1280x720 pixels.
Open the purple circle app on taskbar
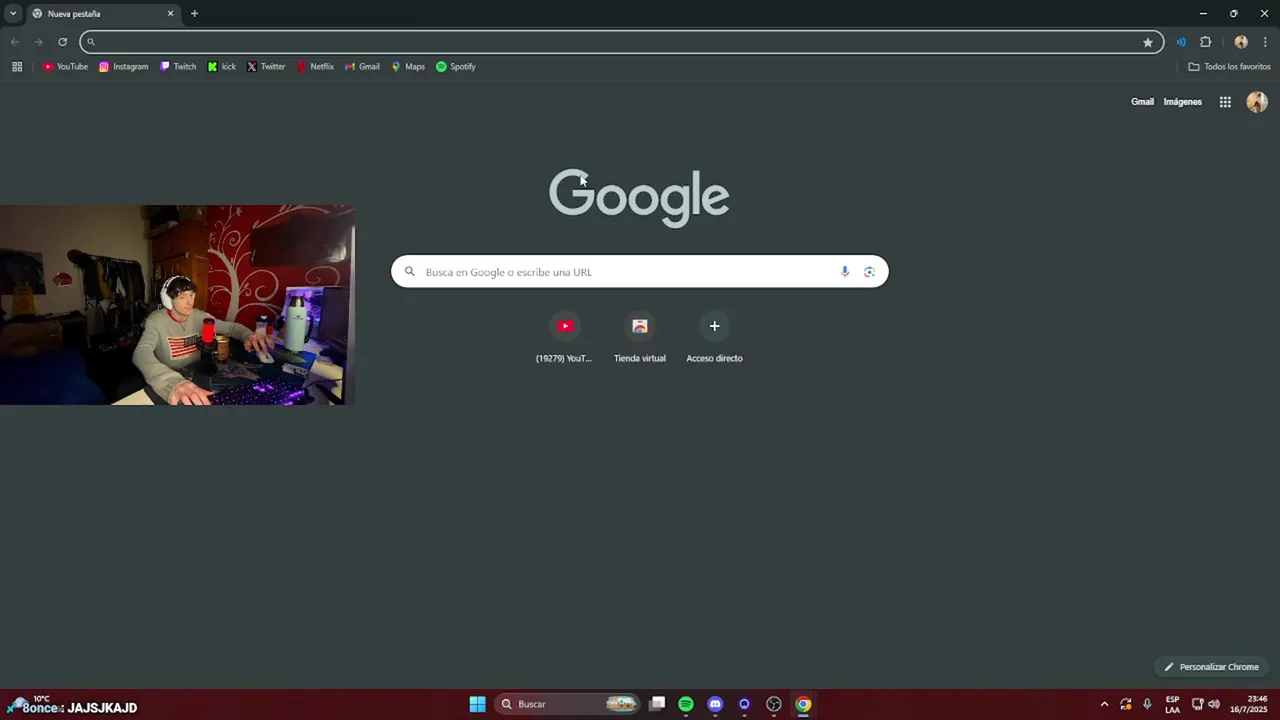pyautogui.click(x=744, y=704)
